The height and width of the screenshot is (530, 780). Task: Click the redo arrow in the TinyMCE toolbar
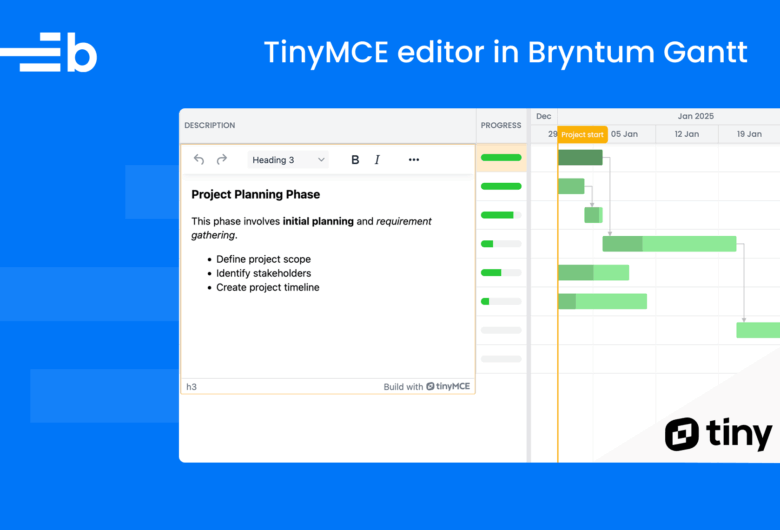click(x=222, y=159)
